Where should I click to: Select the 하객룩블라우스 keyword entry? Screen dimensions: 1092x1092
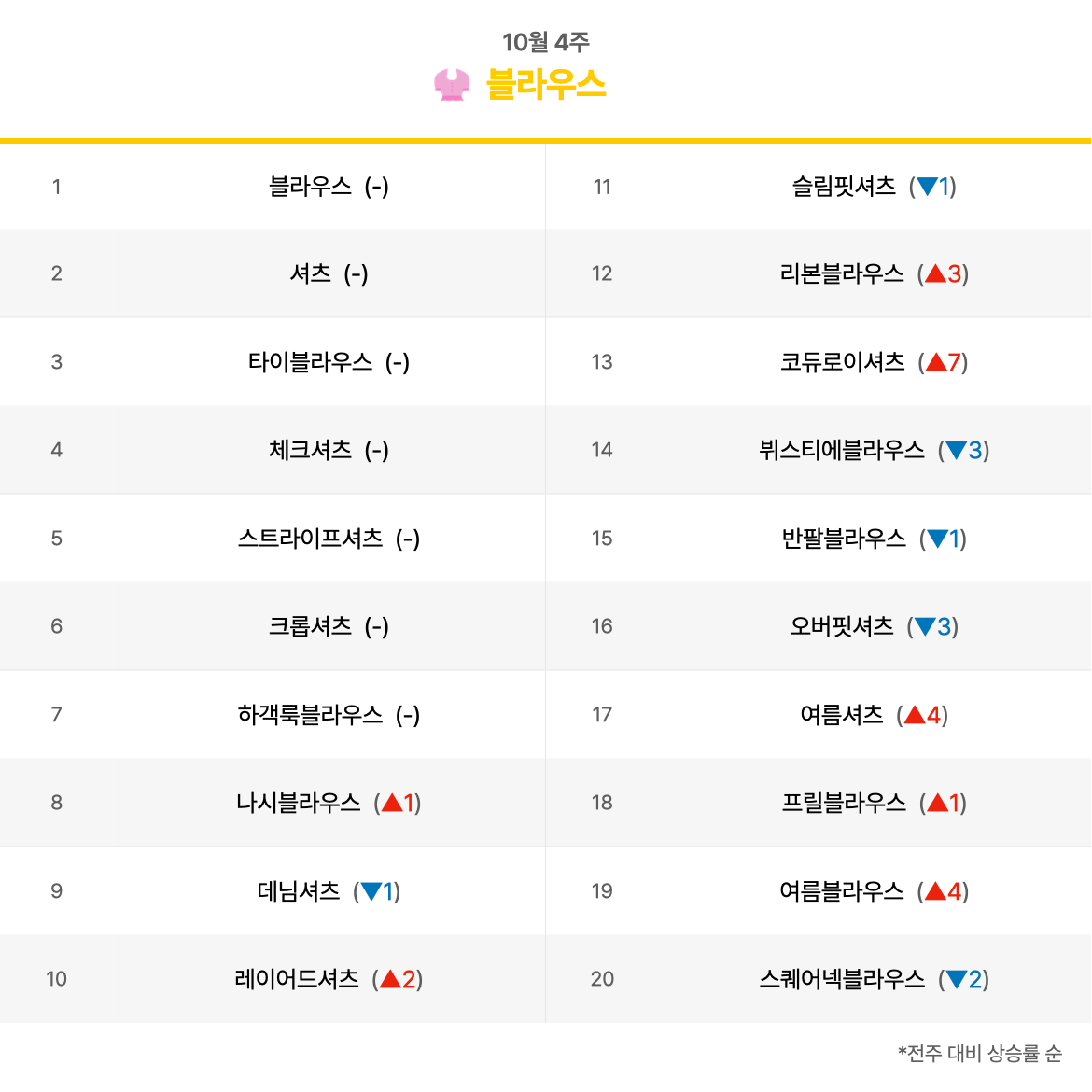coord(311,715)
